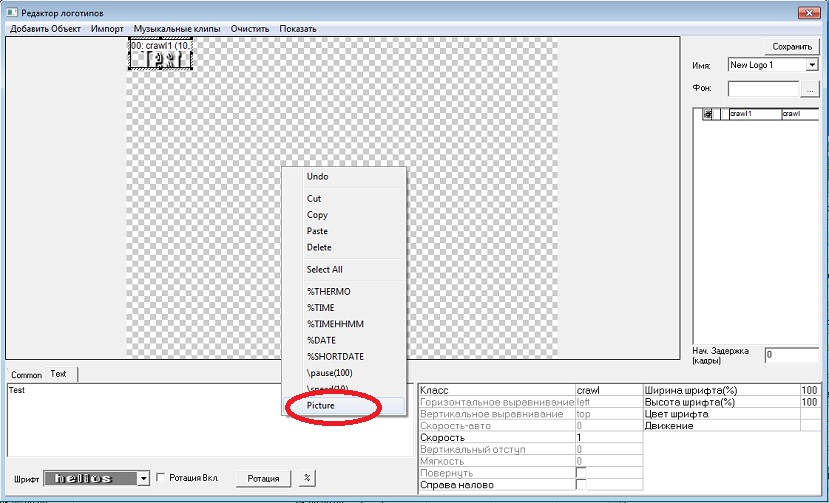Viewport: 829px width, 503px height.
Task: Click the Нач. Задержка input field
Action: click(x=791, y=355)
